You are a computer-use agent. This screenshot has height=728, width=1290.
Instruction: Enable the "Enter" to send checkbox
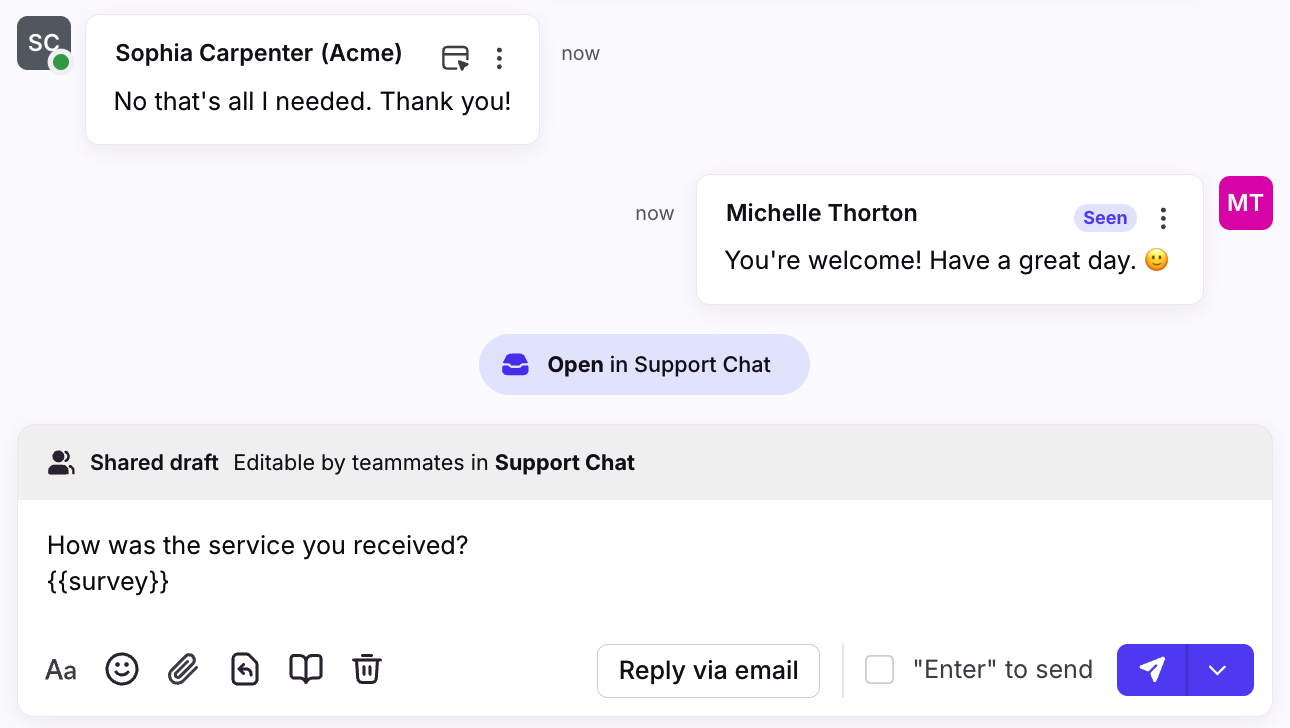880,669
